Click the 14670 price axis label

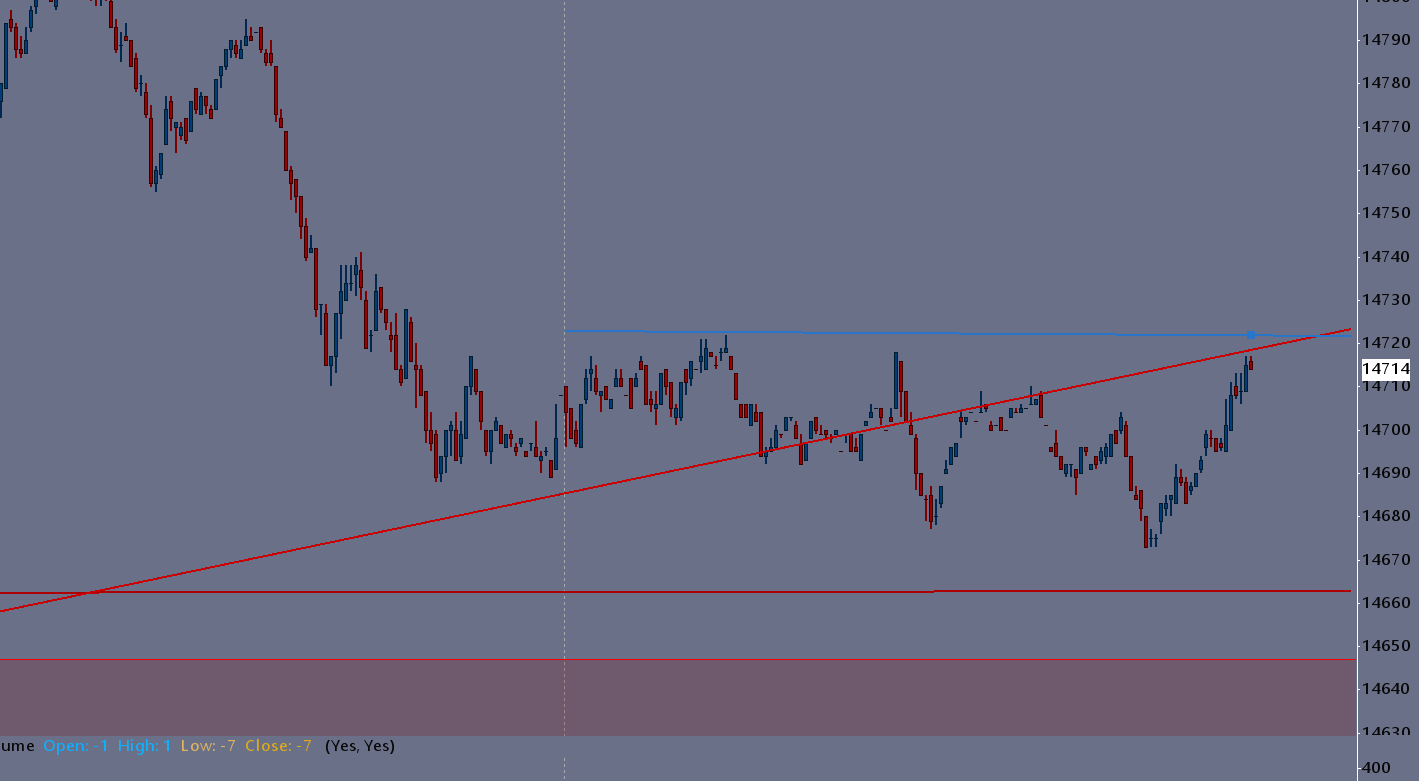click(1386, 560)
